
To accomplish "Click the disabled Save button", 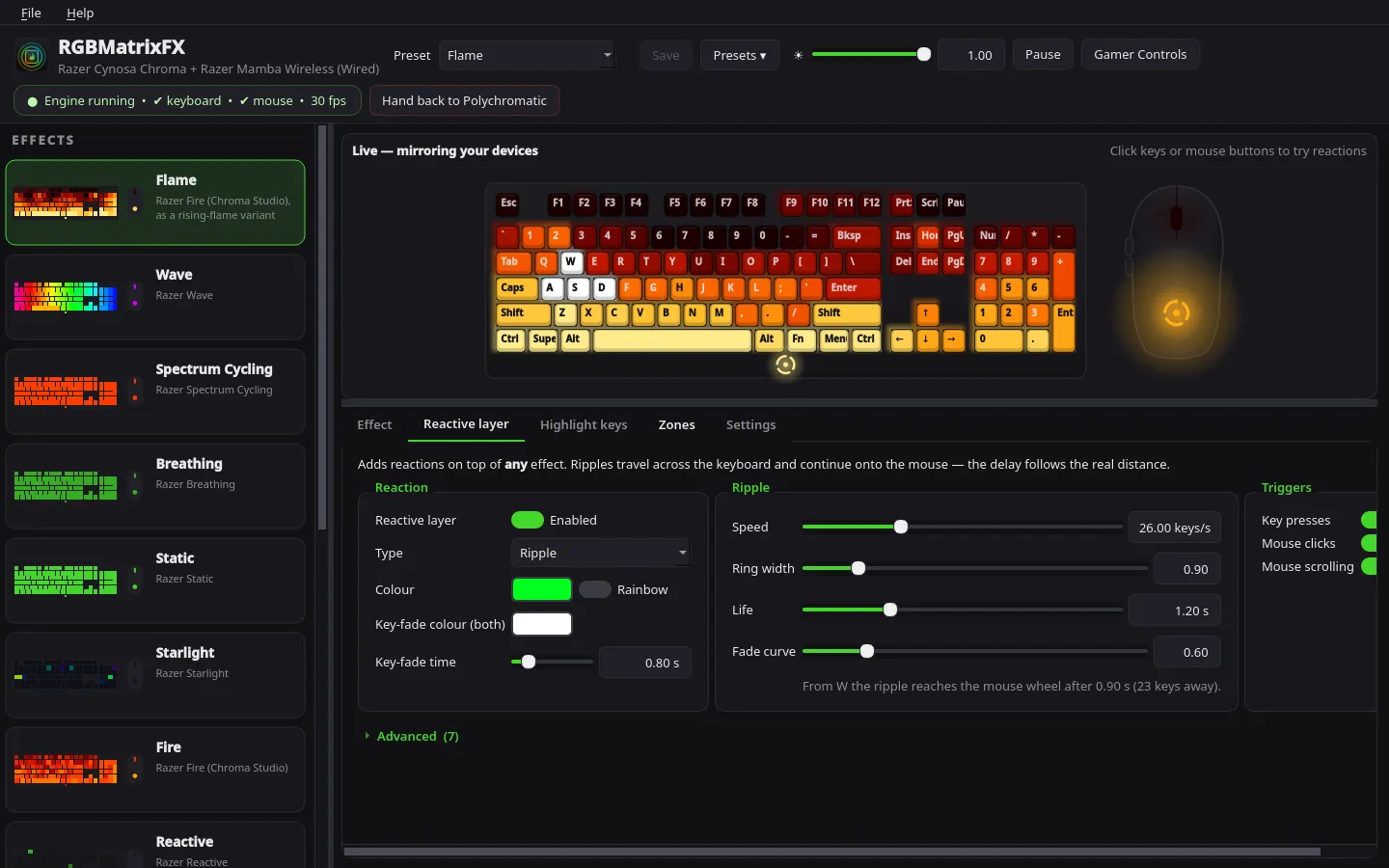I will 666,55.
